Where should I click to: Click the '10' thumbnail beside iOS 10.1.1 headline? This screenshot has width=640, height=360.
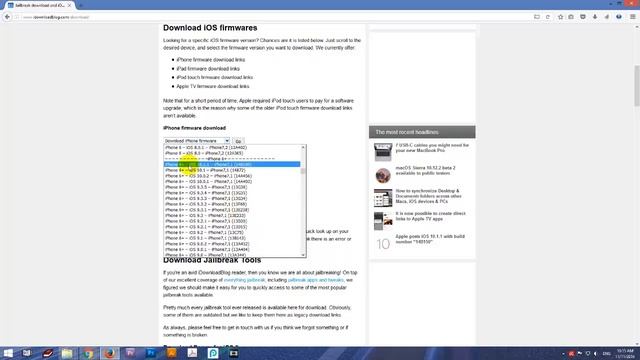(x=383, y=244)
